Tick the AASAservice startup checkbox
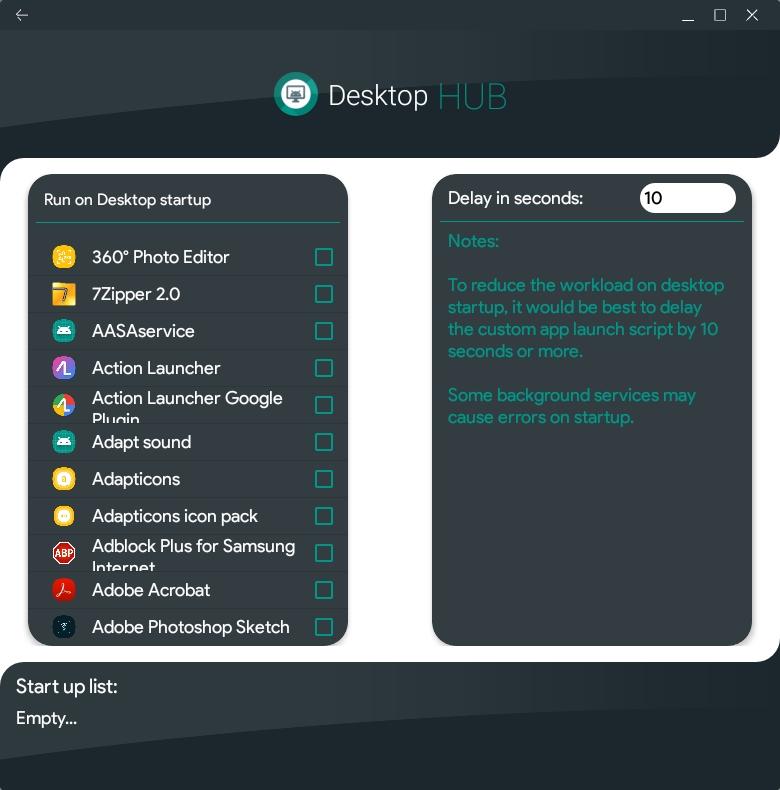The image size is (780, 790). [323, 331]
